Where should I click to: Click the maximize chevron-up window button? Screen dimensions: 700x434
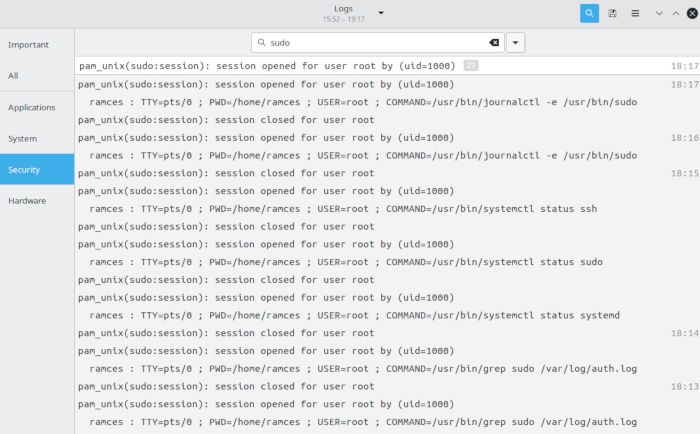[x=676, y=13]
